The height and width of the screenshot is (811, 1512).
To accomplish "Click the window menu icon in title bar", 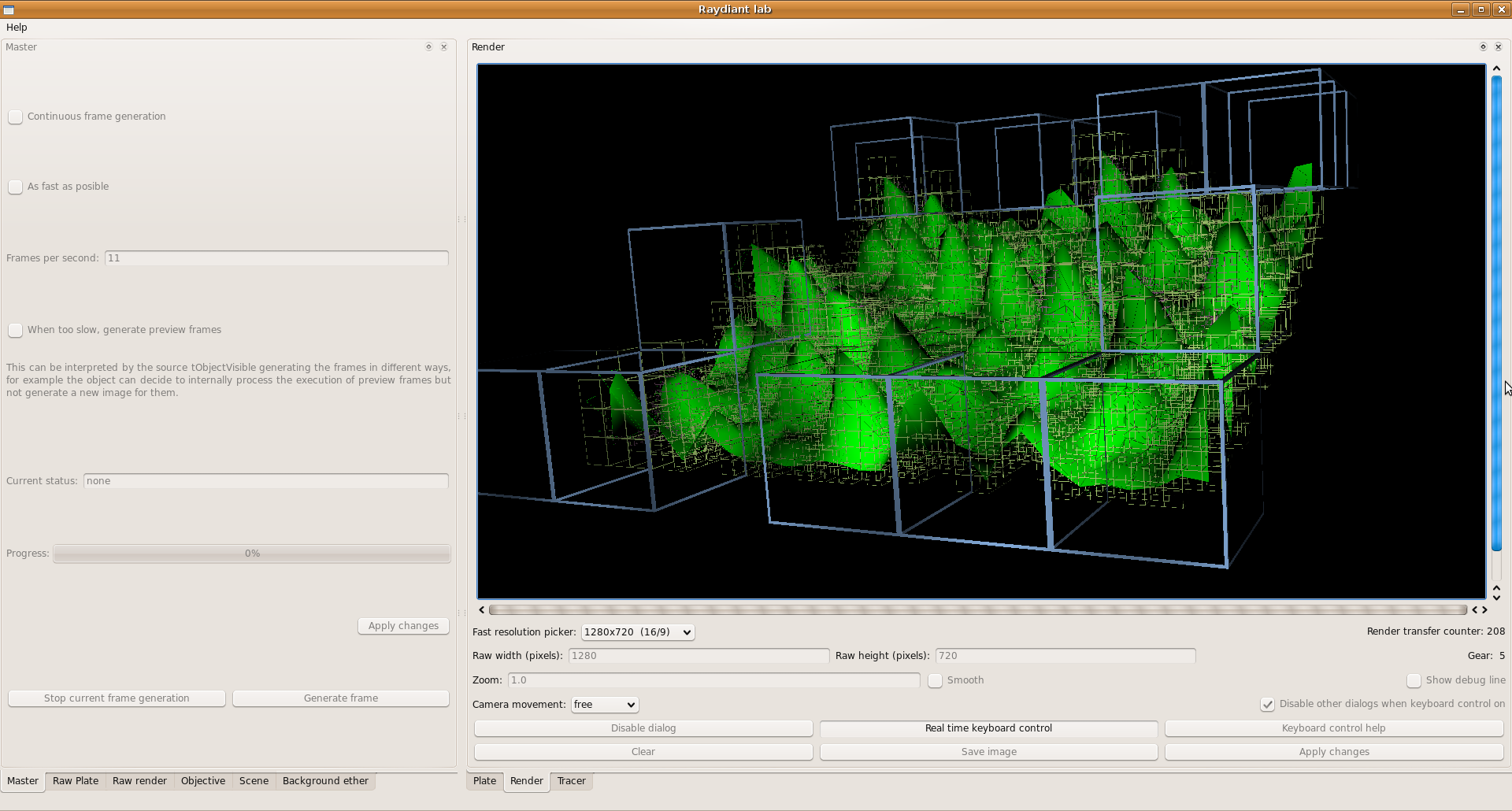I will point(9,9).
